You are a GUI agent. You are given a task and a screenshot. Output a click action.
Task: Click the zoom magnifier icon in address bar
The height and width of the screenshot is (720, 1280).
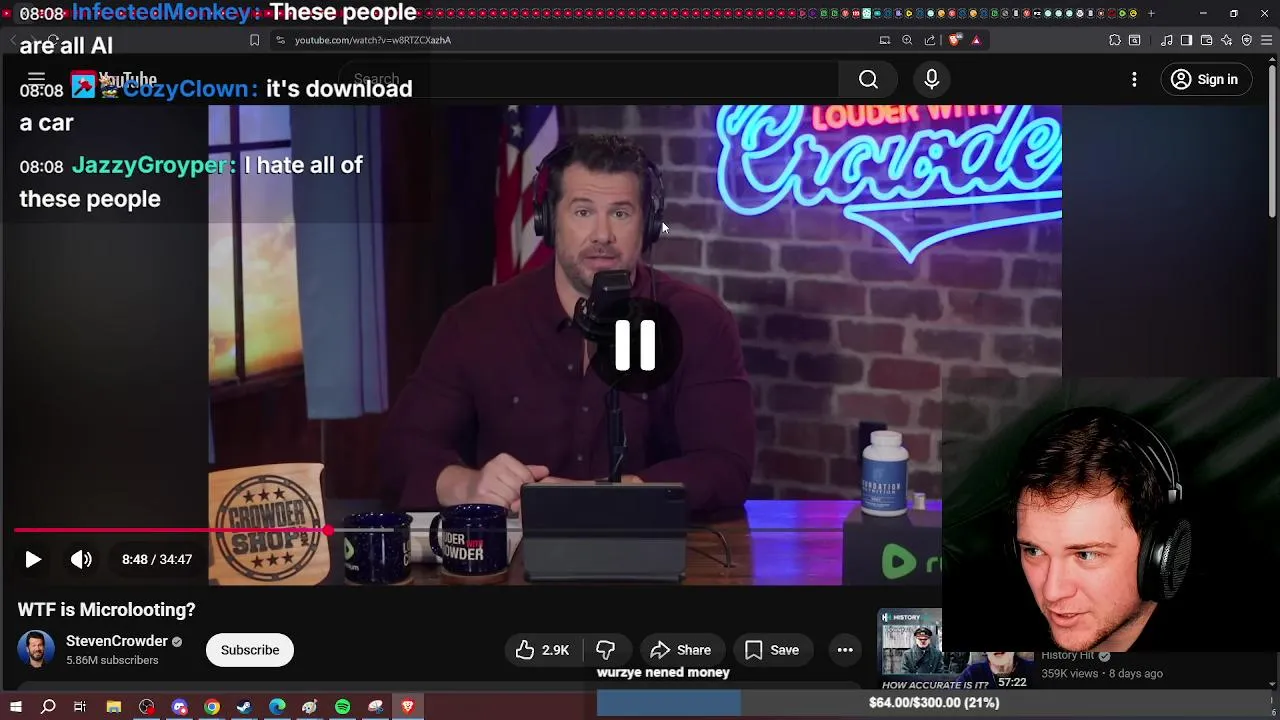click(907, 40)
